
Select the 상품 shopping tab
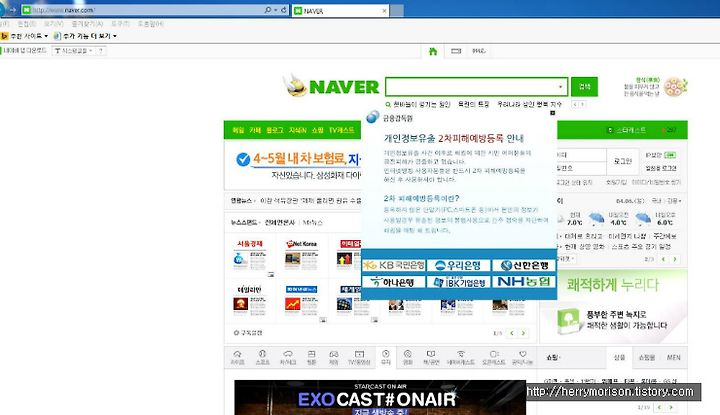click(x=619, y=358)
